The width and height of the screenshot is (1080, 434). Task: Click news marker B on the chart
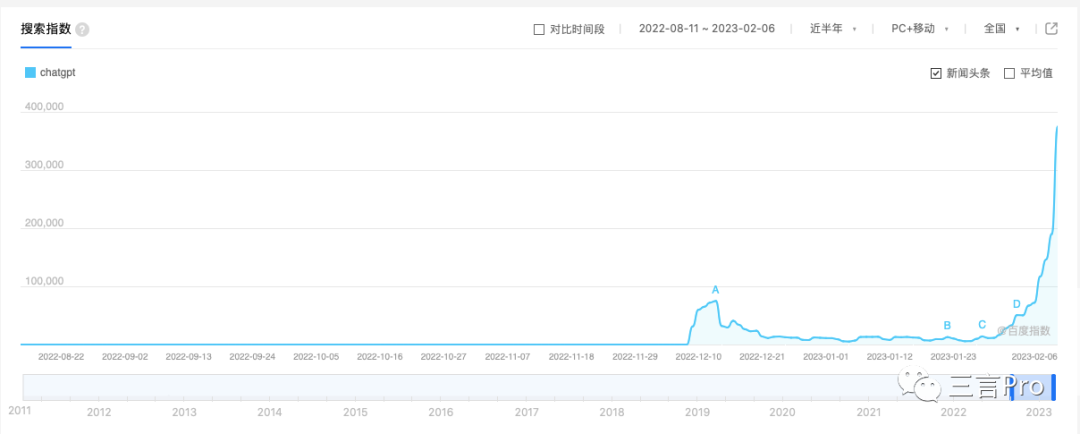tap(947, 325)
